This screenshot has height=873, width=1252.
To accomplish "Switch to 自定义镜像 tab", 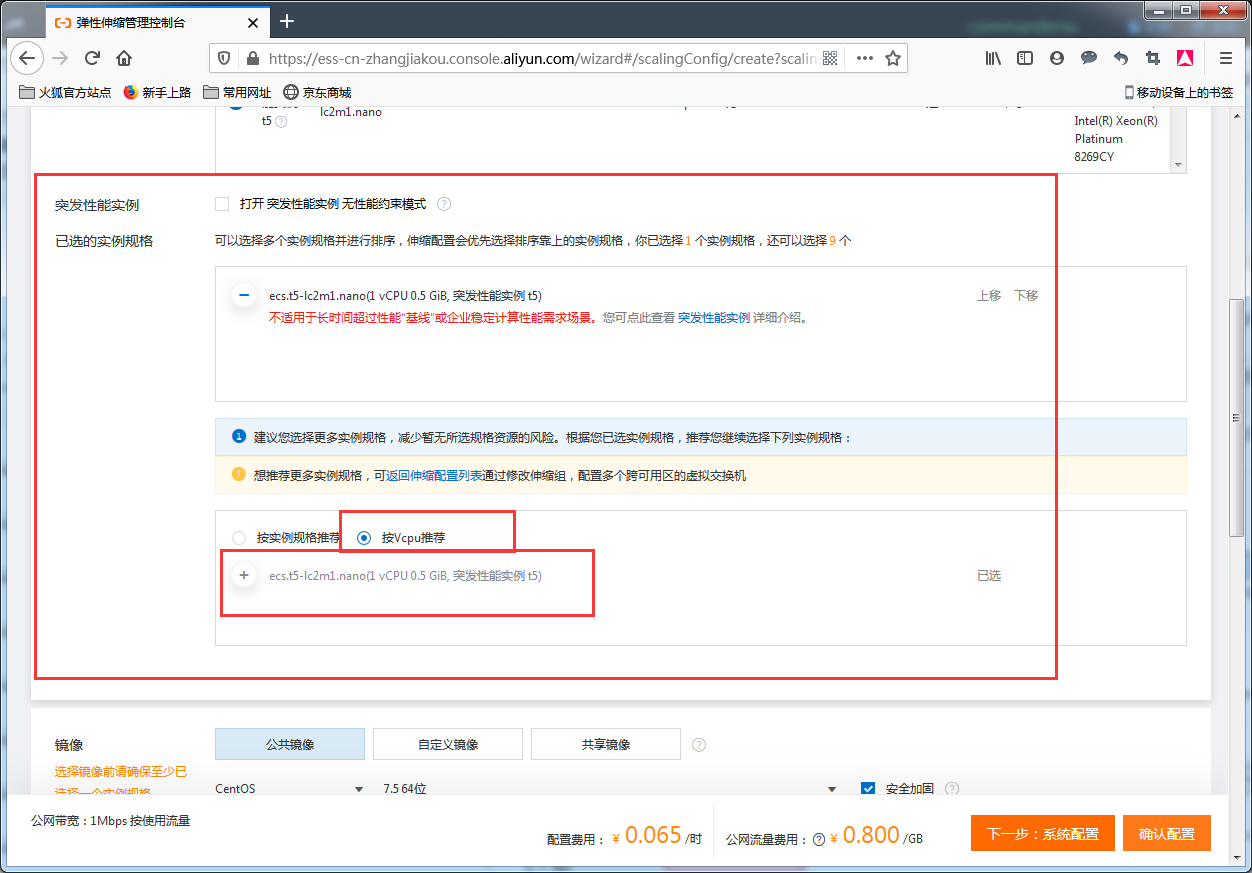I will click(x=448, y=744).
